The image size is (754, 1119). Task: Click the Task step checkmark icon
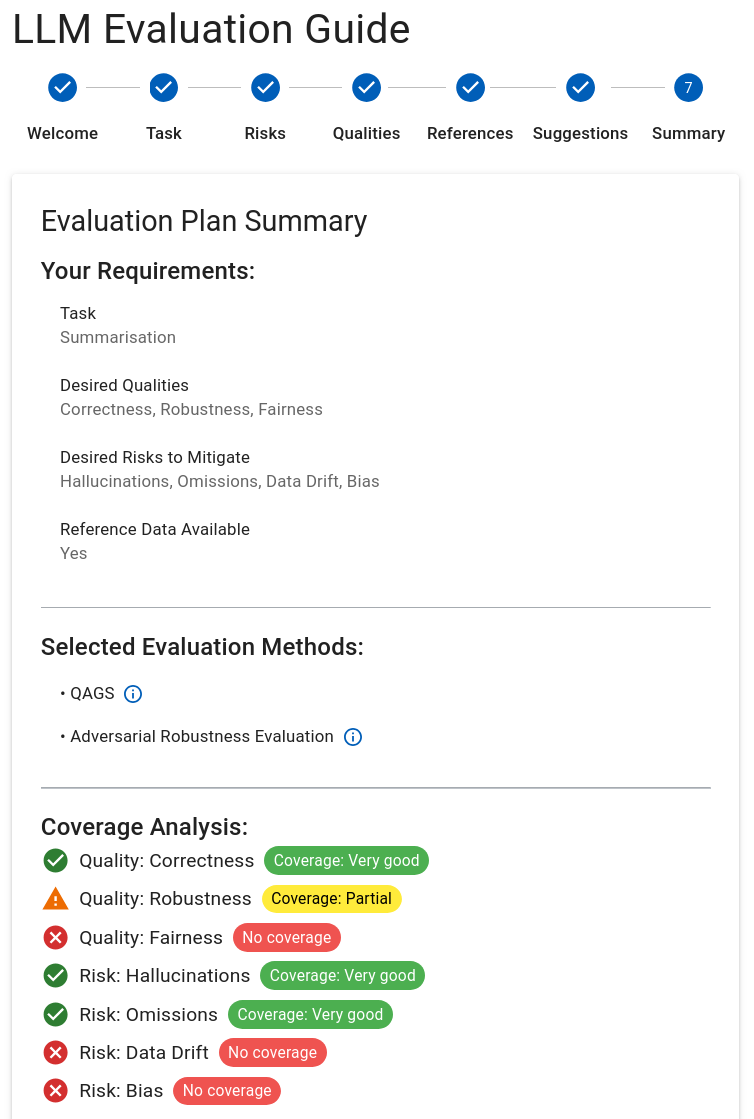coord(164,88)
